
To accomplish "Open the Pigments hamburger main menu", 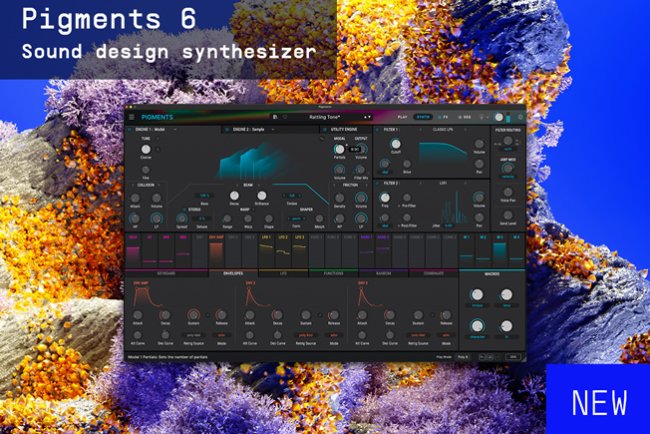I will click(x=132, y=117).
